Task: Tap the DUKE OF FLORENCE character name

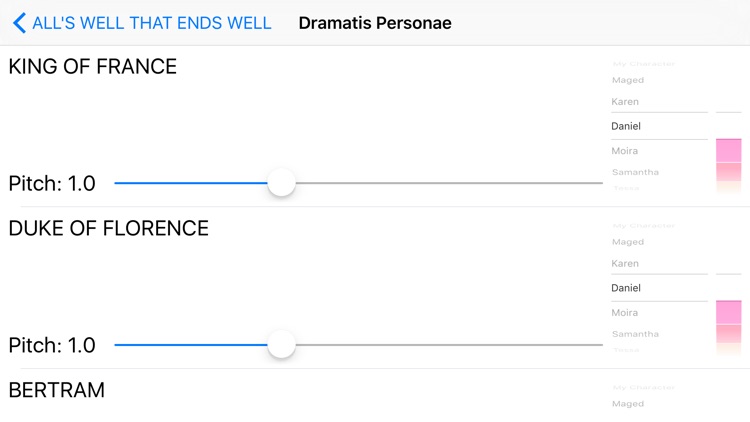Action: click(109, 229)
